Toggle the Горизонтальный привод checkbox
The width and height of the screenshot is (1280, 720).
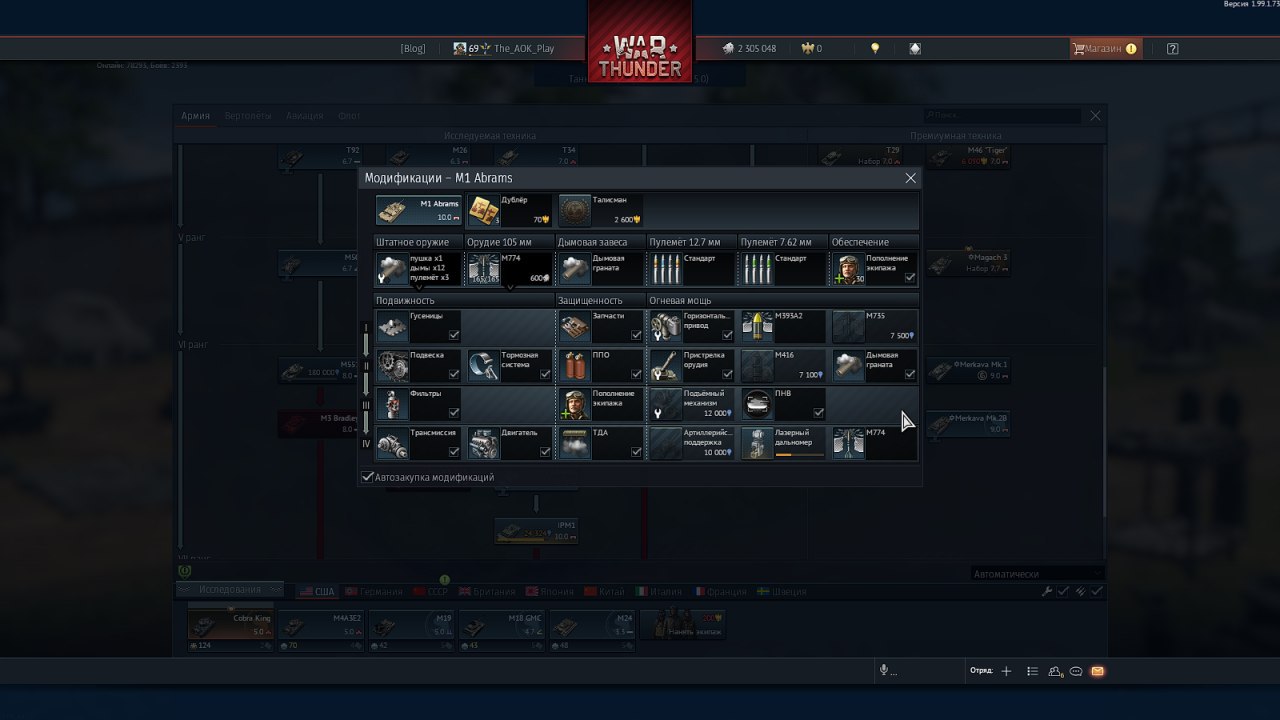pyautogui.click(x=727, y=335)
